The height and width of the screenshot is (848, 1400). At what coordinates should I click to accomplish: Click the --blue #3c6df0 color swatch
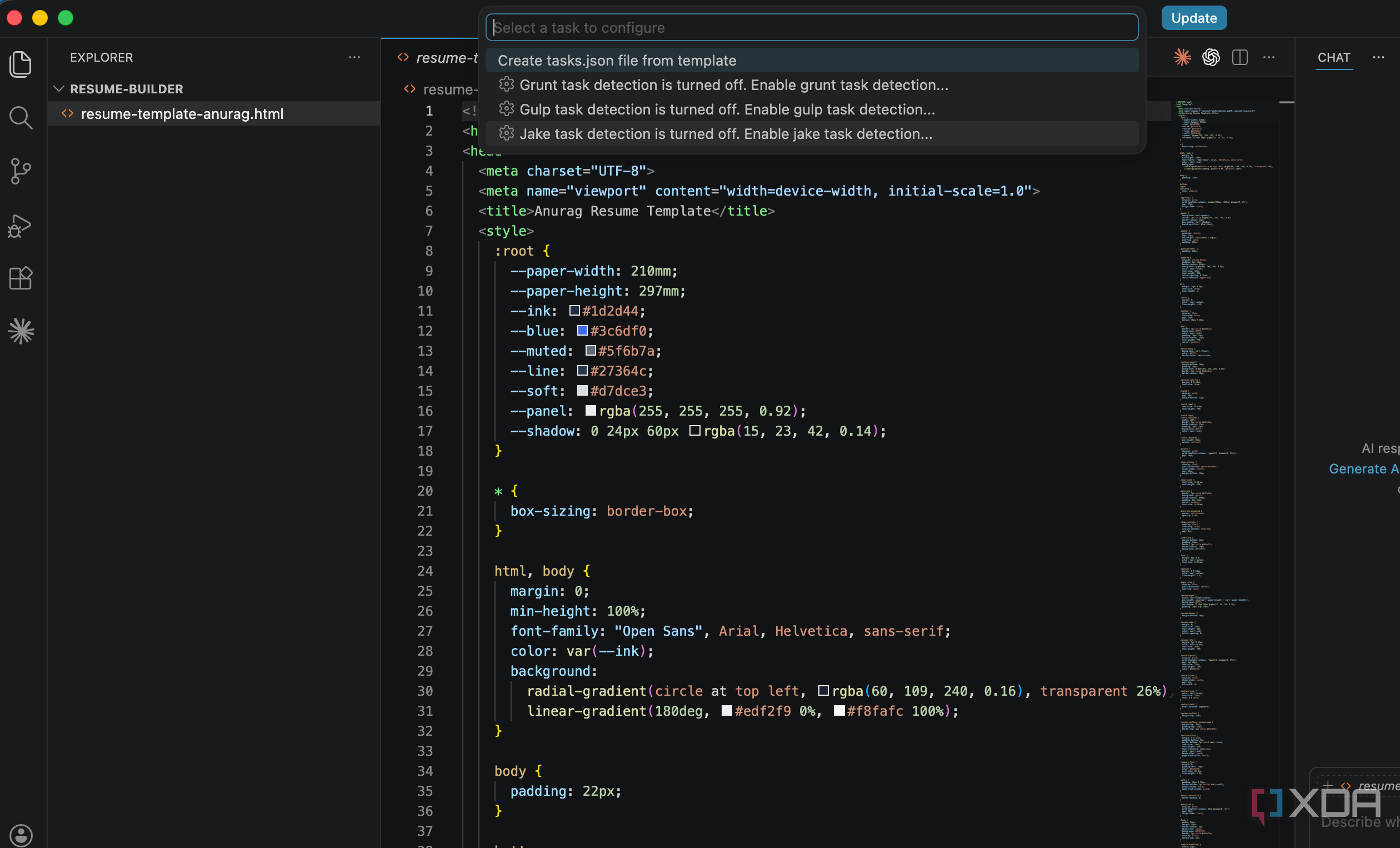click(582, 330)
